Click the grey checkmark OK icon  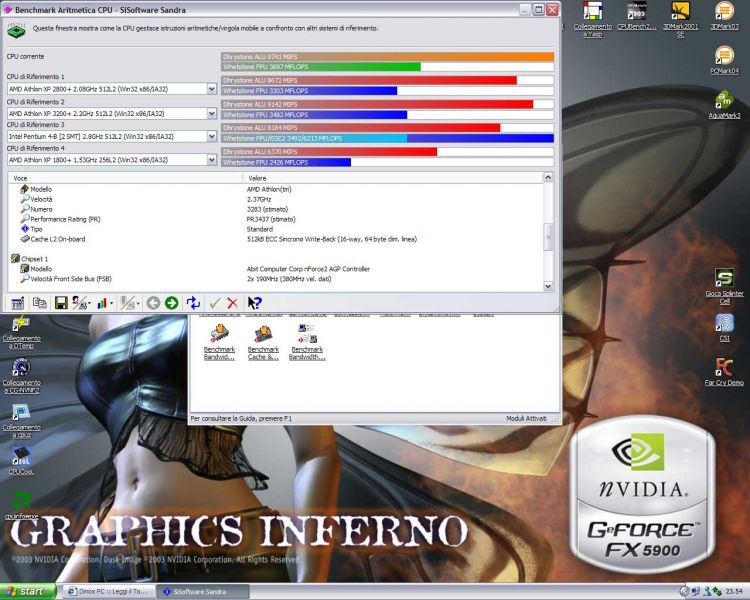click(215, 303)
